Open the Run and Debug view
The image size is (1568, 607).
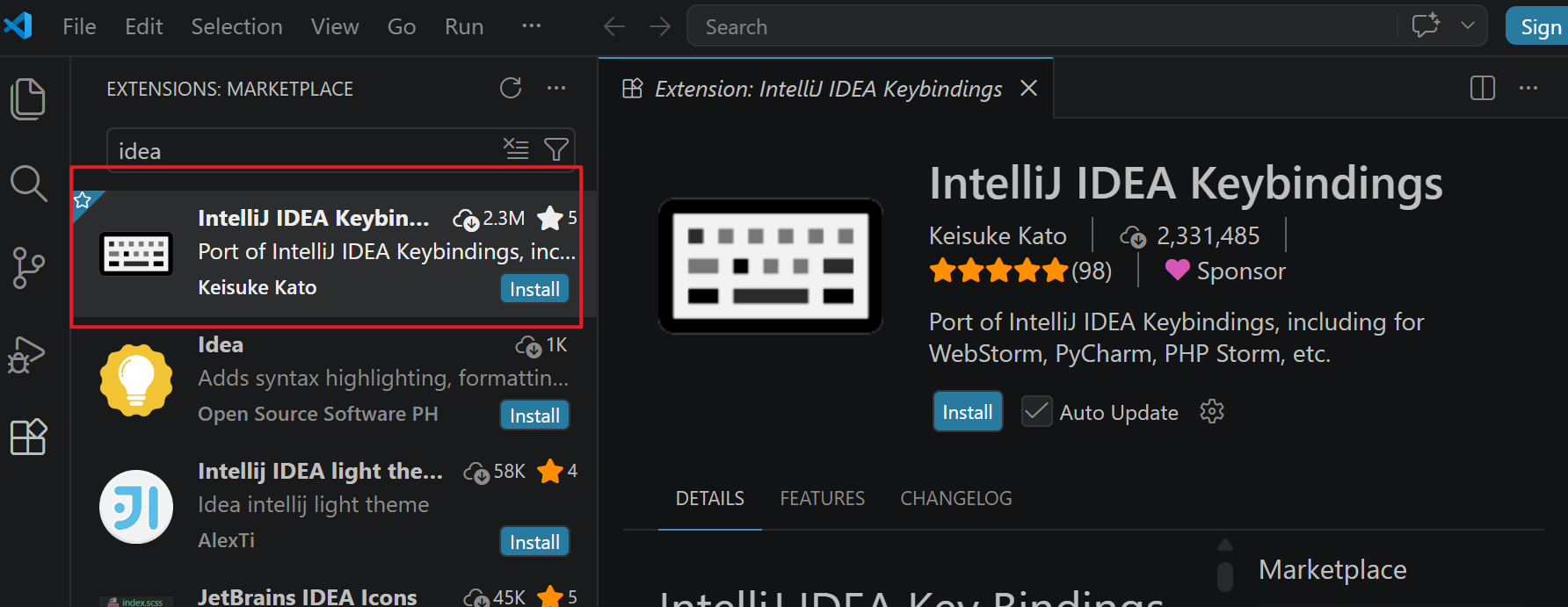pos(26,355)
